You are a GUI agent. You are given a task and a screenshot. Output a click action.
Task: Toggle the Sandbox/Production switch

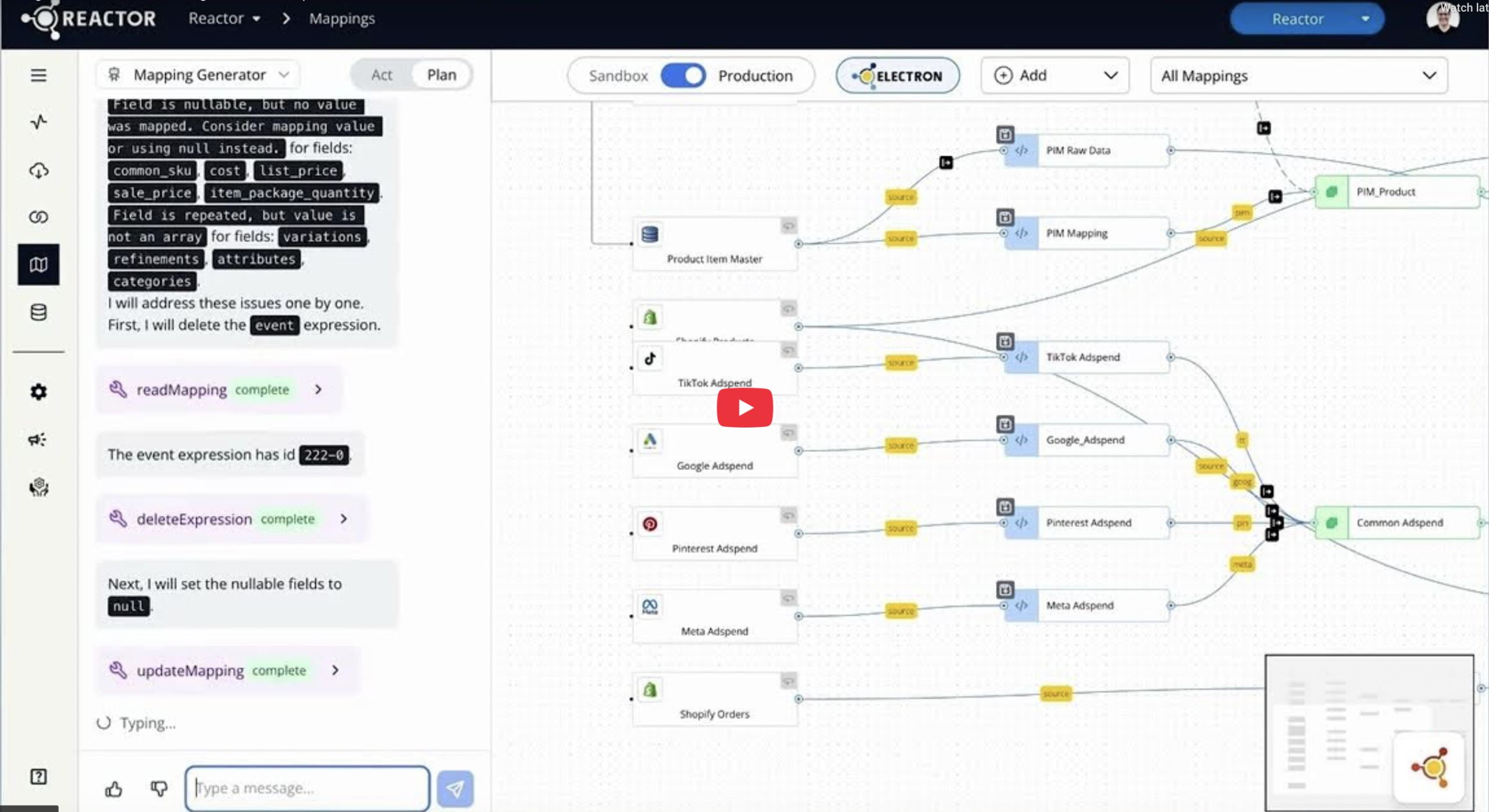683,76
